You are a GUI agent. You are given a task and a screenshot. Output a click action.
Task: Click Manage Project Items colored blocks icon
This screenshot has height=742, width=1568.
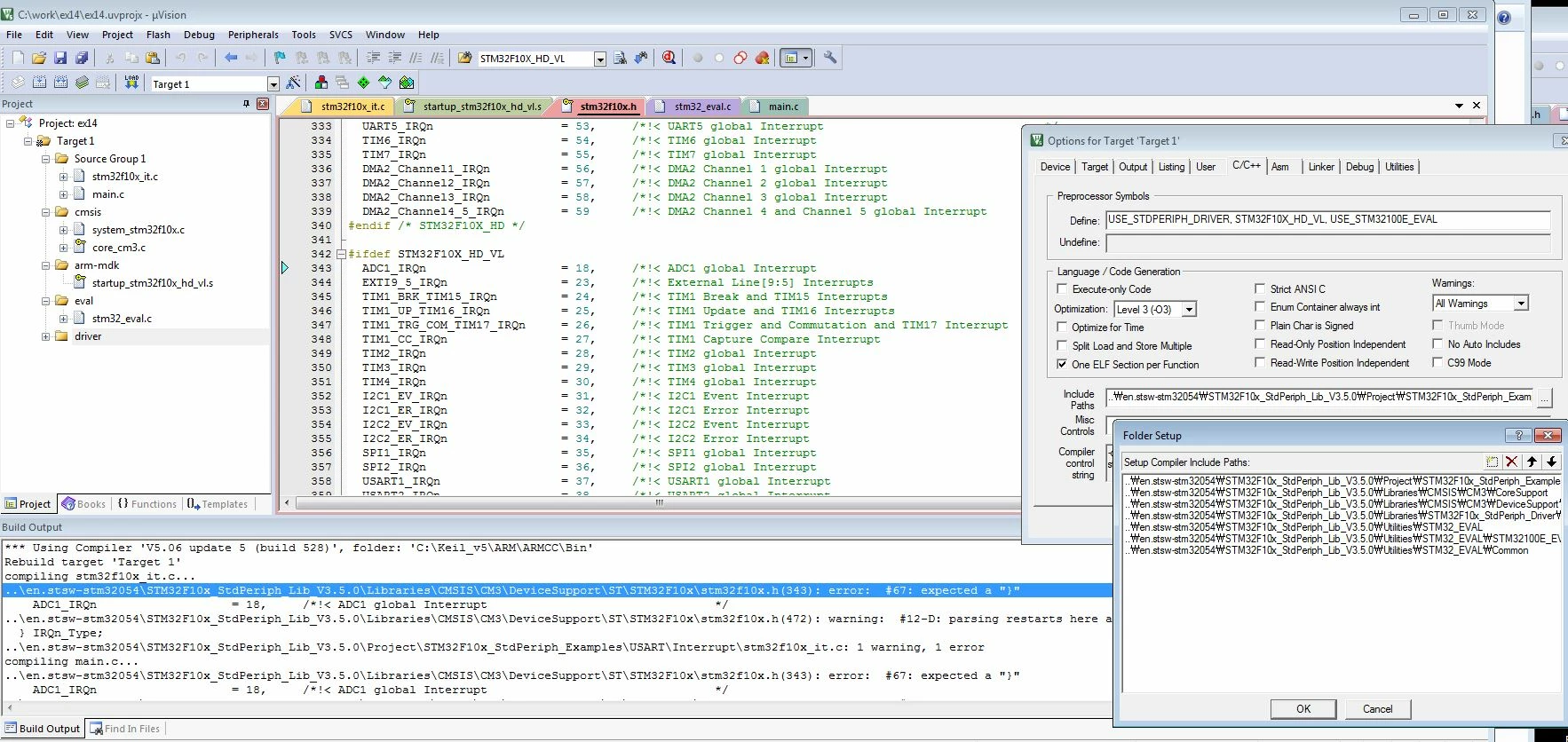click(321, 83)
